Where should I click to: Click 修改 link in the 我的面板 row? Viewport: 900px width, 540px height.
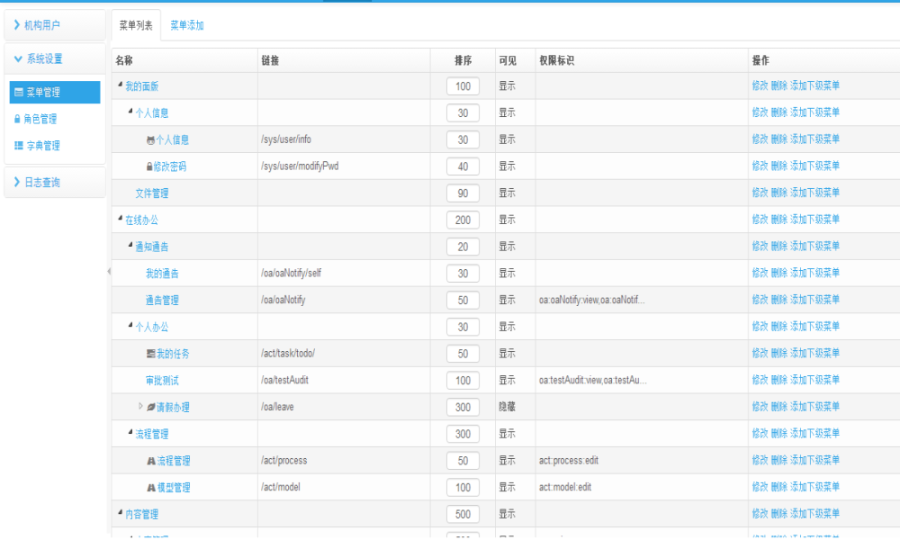point(759,86)
